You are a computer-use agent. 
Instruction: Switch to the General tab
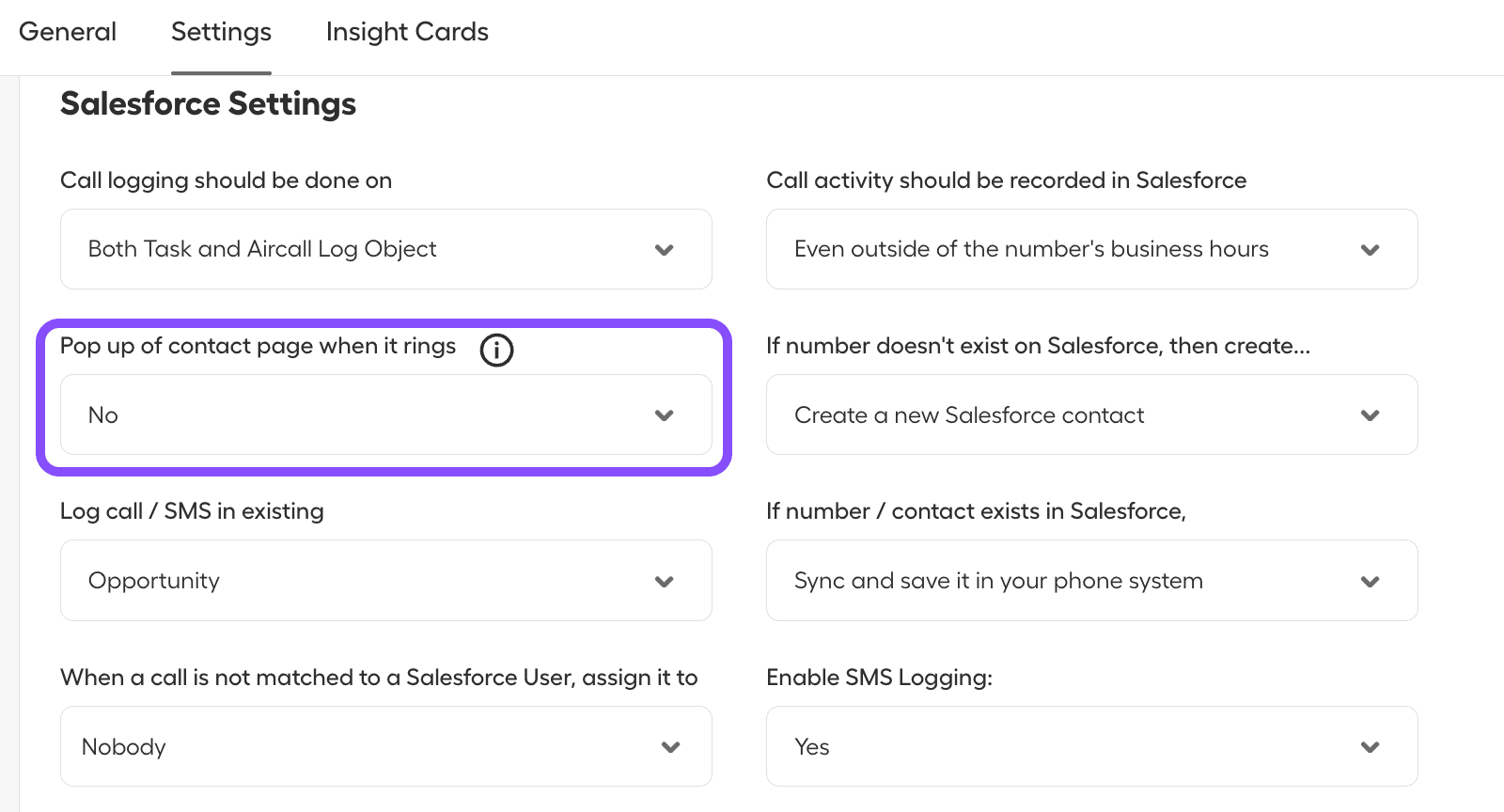tap(67, 31)
